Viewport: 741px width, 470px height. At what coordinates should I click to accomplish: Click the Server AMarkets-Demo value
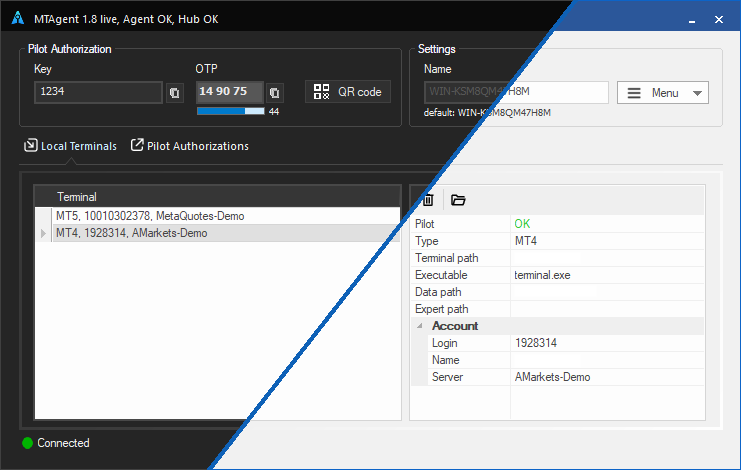[552, 377]
